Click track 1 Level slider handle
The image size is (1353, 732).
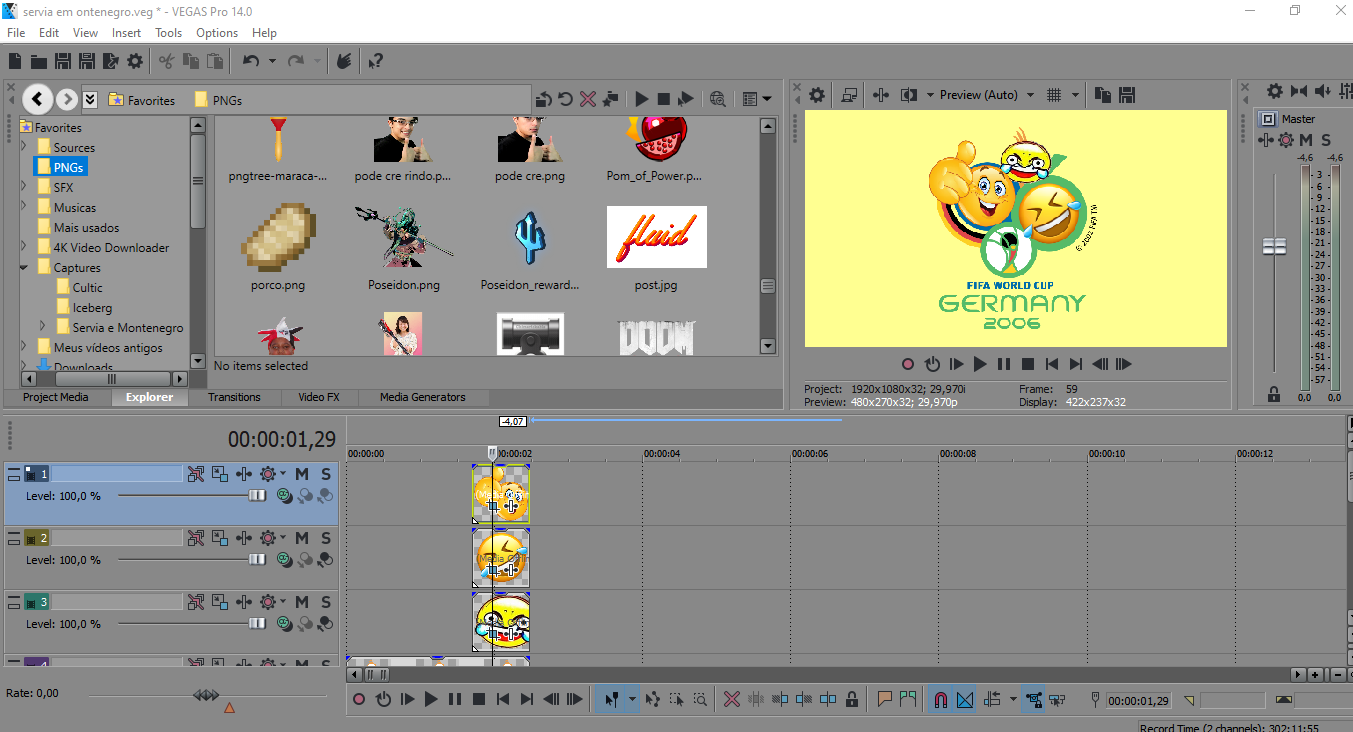(x=257, y=496)
